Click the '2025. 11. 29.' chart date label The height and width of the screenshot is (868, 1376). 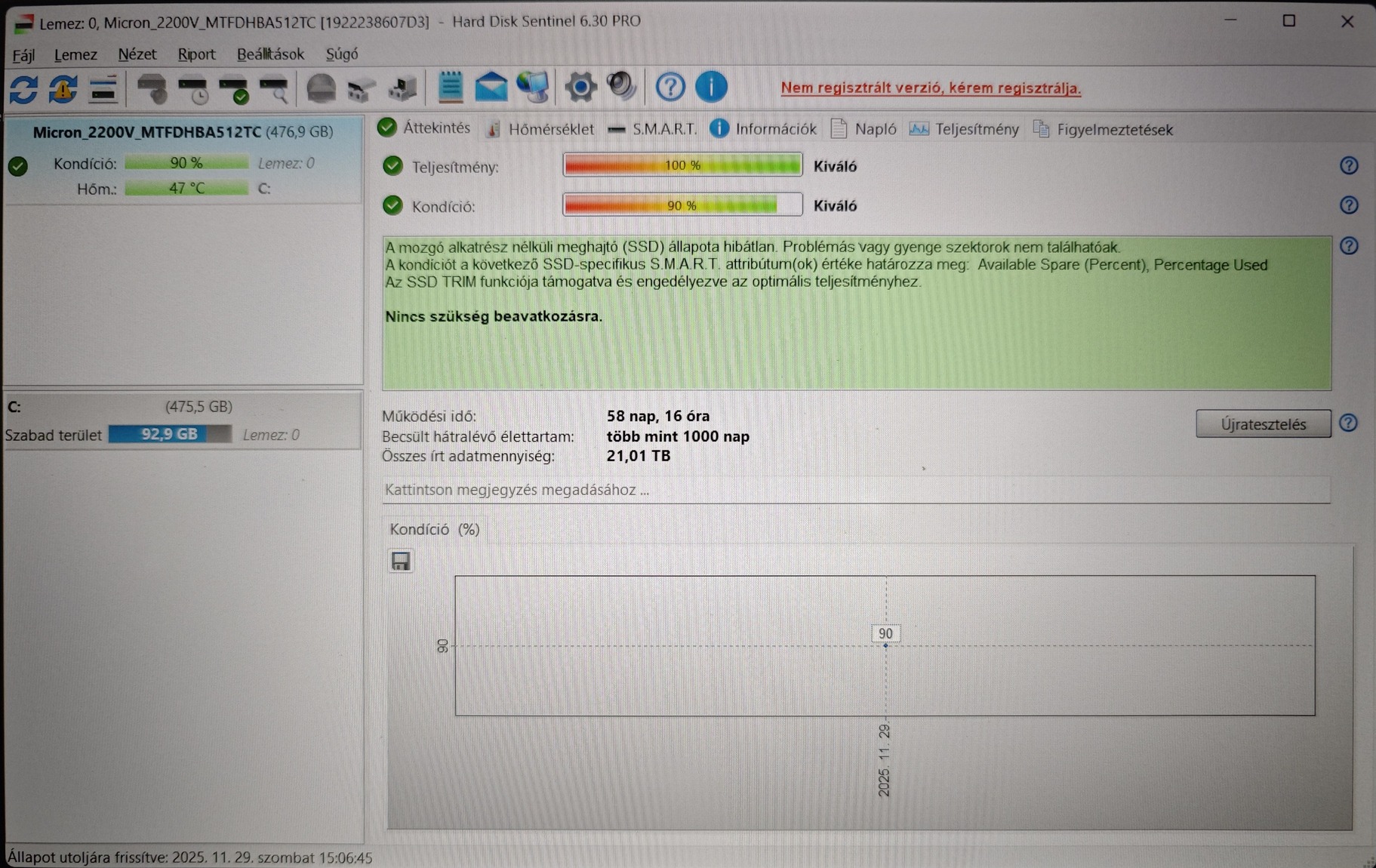885,759
